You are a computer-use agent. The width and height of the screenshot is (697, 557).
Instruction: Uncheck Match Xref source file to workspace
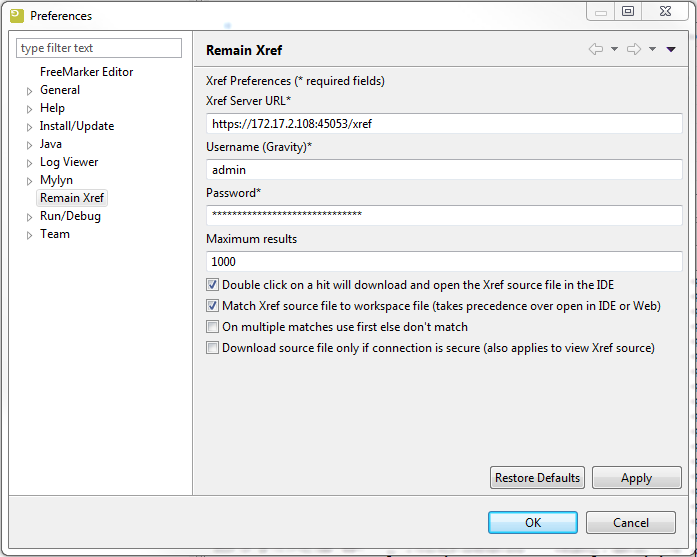tap(212, 306)
